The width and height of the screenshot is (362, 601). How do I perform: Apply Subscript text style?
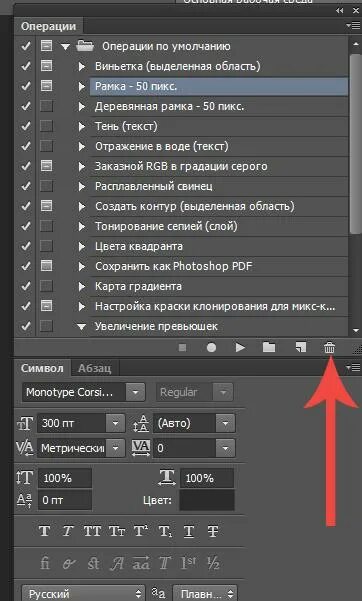click(x=165, y=531)
